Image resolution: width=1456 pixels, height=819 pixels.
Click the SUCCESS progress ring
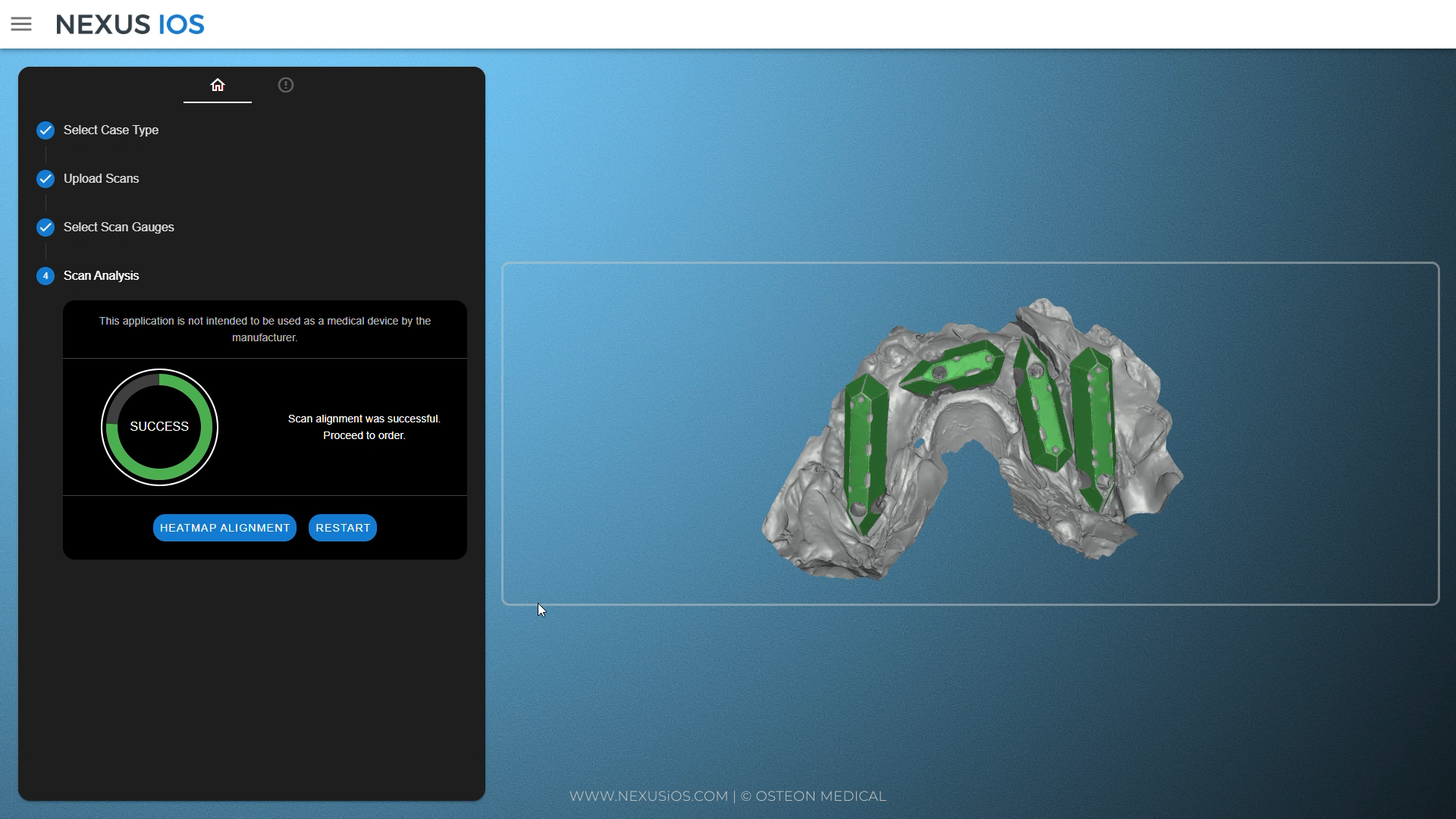coord(159,426)
